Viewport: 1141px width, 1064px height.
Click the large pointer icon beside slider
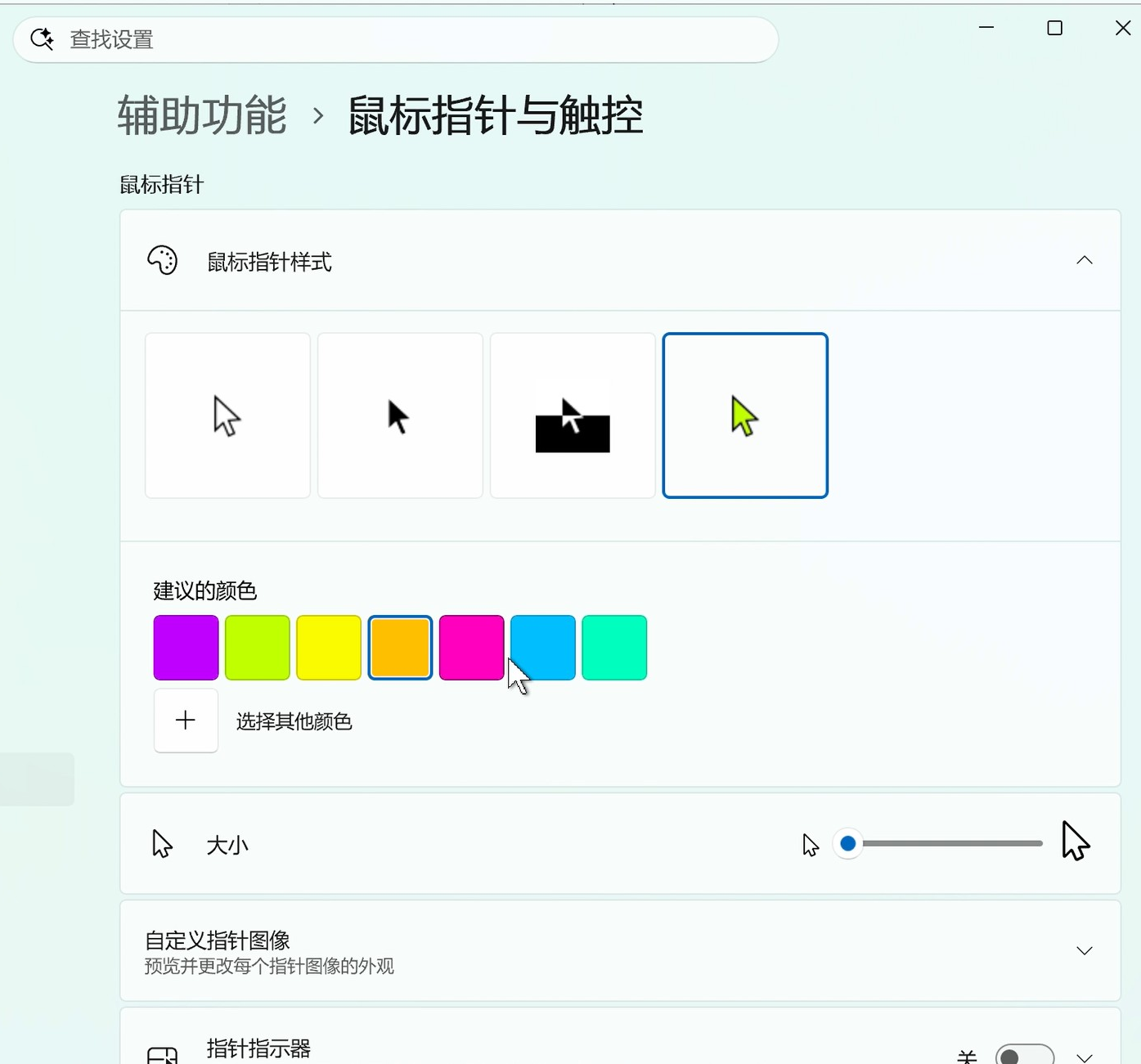coord(1076,841)
